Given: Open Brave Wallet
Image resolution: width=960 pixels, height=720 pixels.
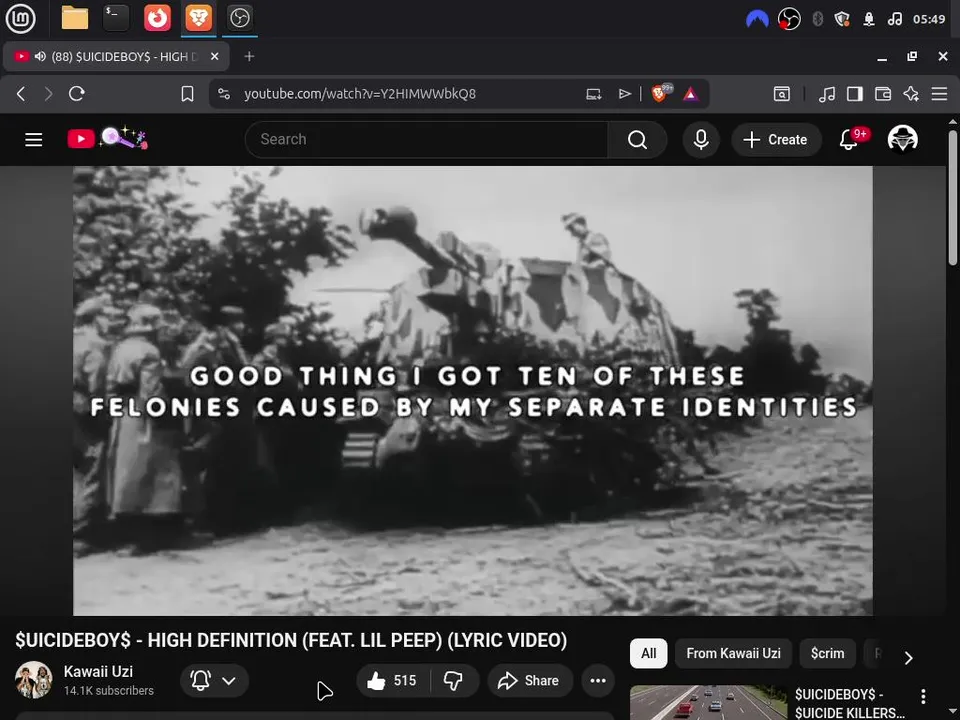Looking at the screenshot, I should (883, 94).
